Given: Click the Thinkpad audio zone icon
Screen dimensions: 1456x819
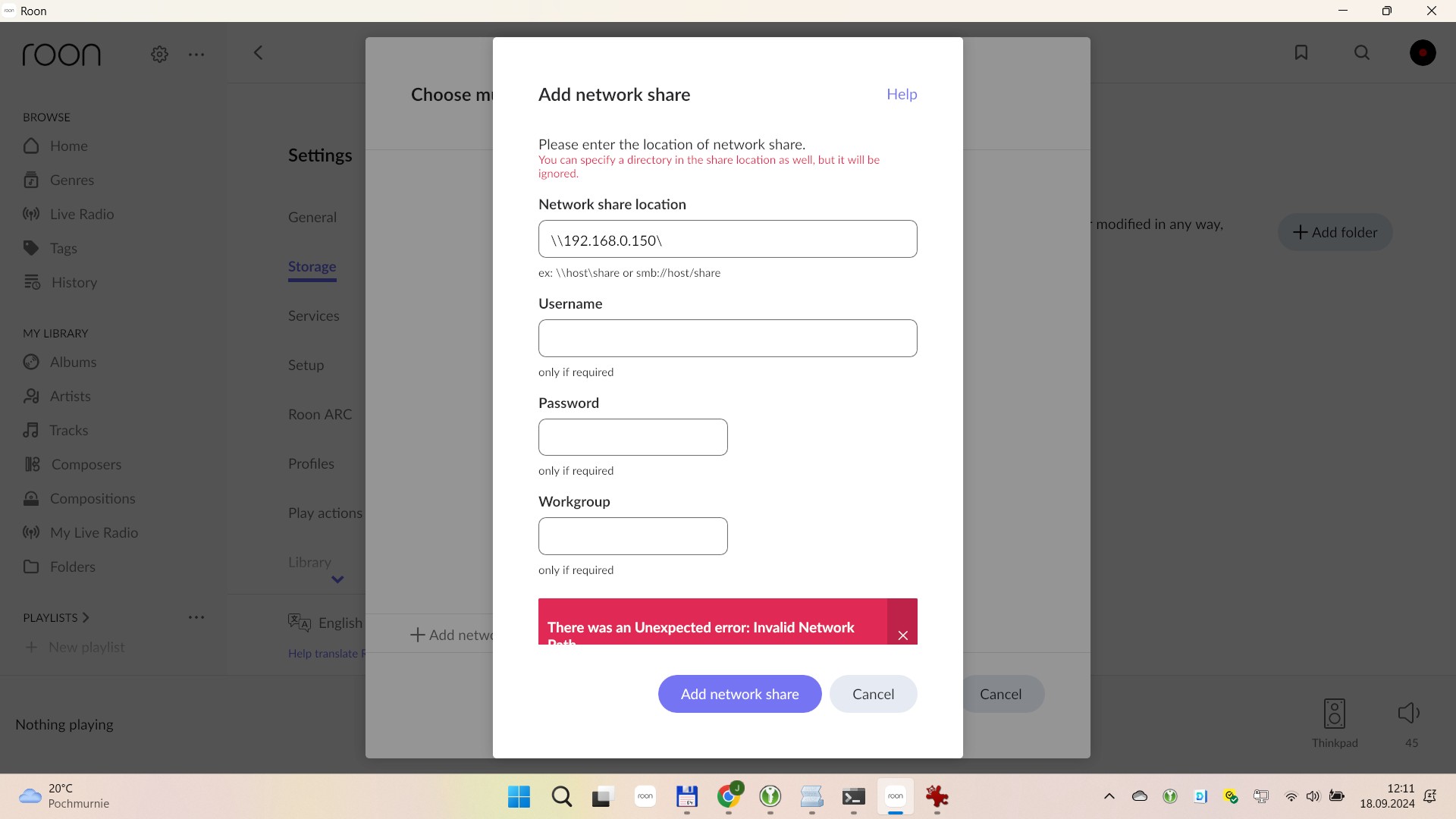Looking at the screenshot, I should coord(1335,714).
